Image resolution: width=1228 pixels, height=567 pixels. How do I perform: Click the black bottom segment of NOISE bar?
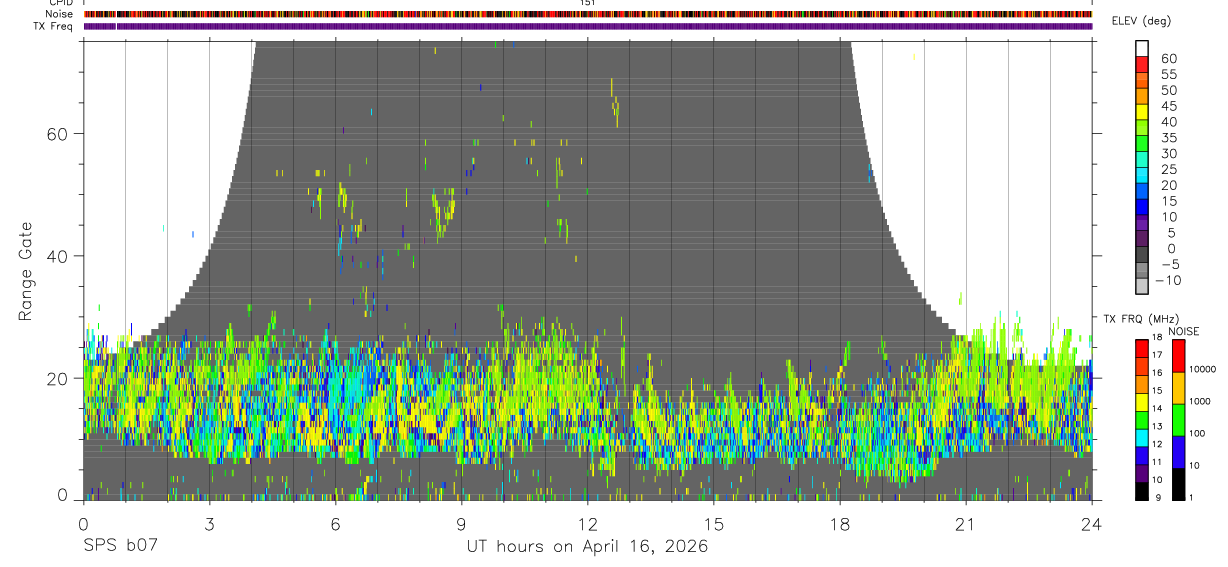pyautogui.click(x=1179, y=484)
